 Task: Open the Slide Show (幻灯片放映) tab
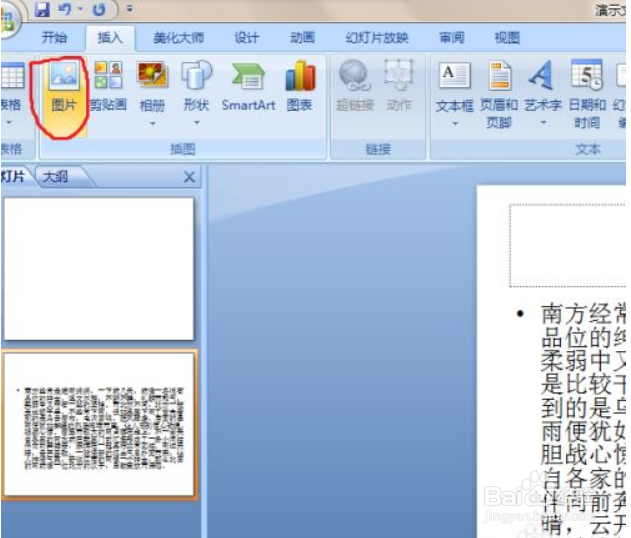click(x=377, y=38)
